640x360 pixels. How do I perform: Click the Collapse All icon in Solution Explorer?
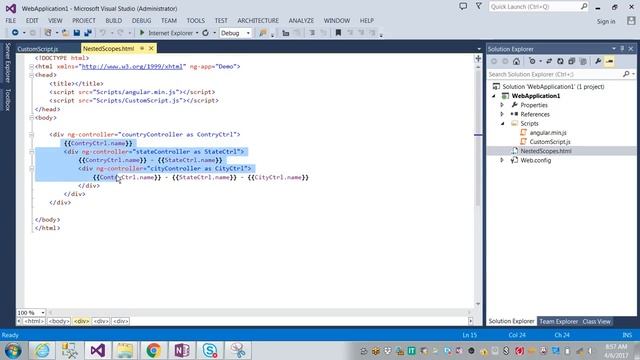click(x=571, y=61)
